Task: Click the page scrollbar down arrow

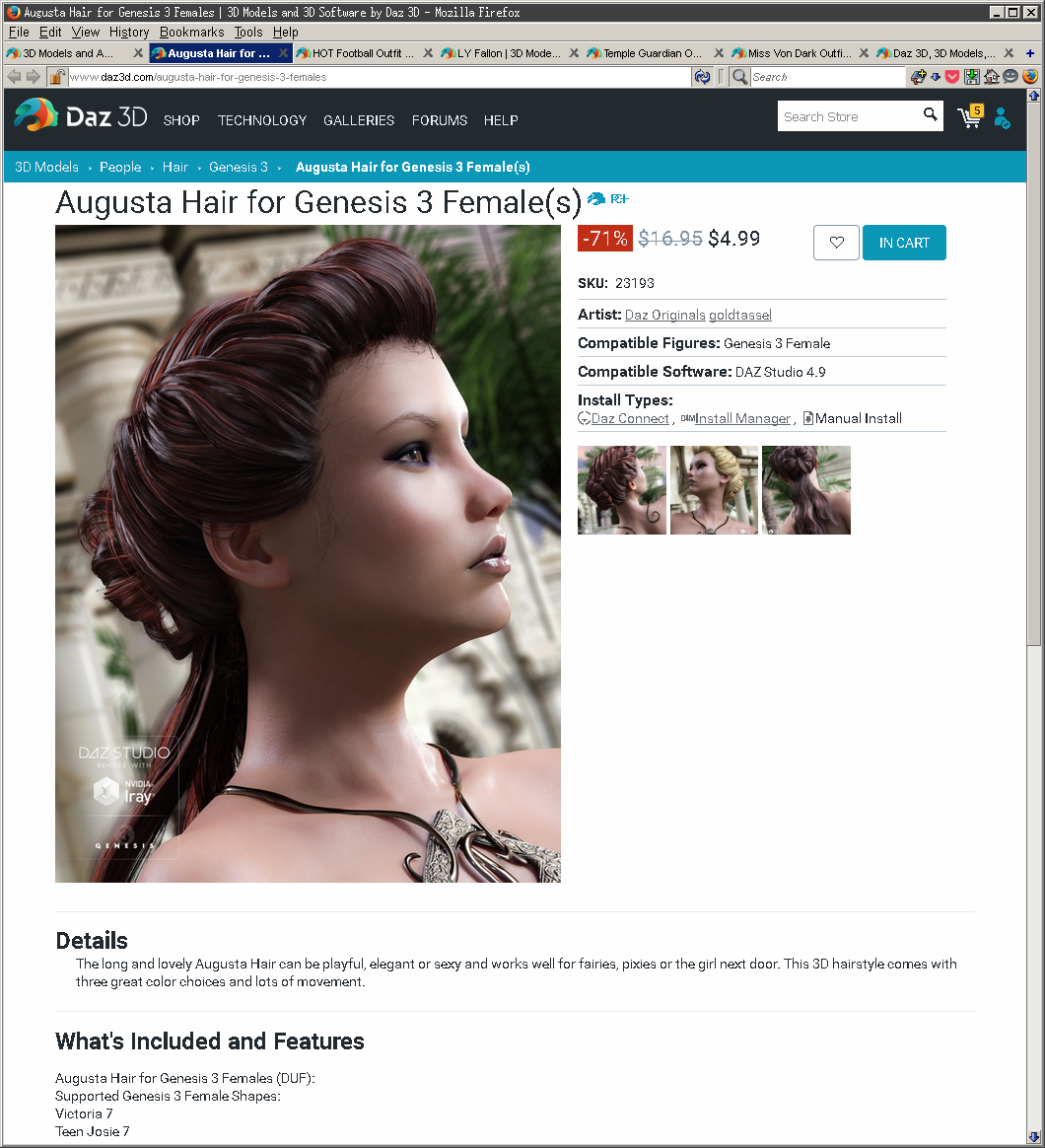Action: point(1033,1137)
